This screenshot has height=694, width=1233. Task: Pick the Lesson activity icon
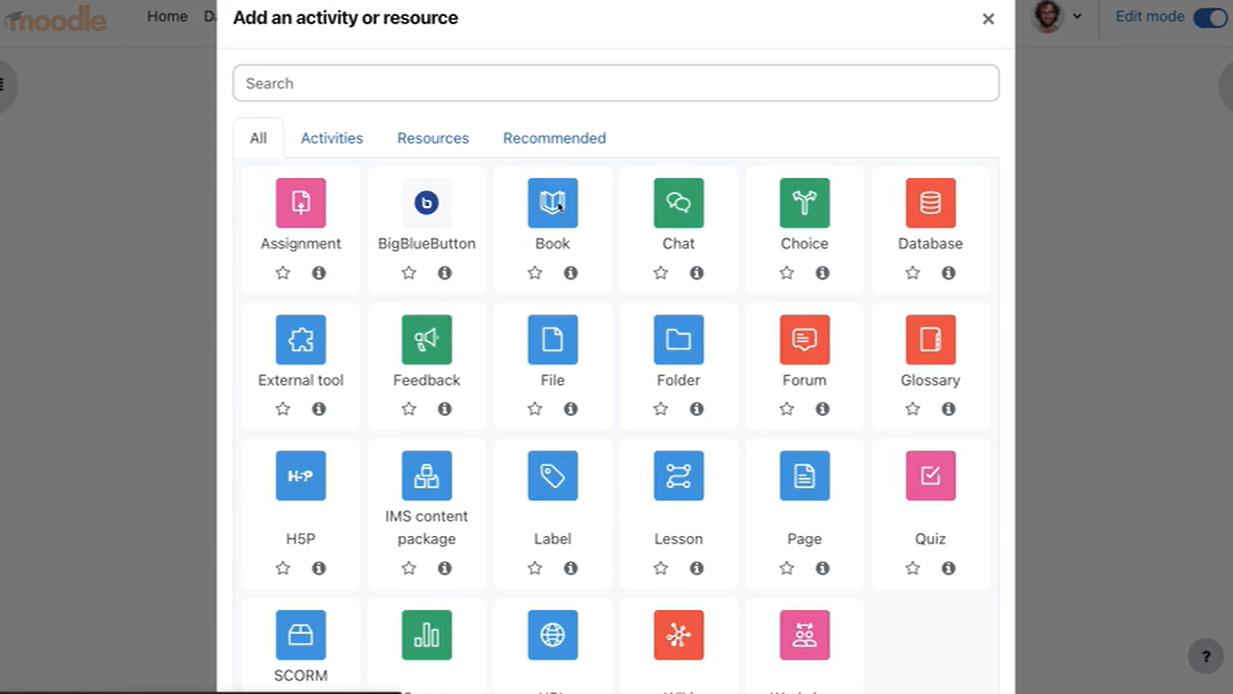(679, 476)
